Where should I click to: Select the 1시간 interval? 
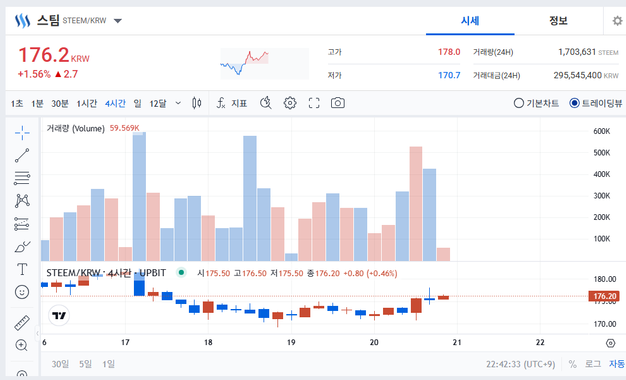tap(87, 103)
